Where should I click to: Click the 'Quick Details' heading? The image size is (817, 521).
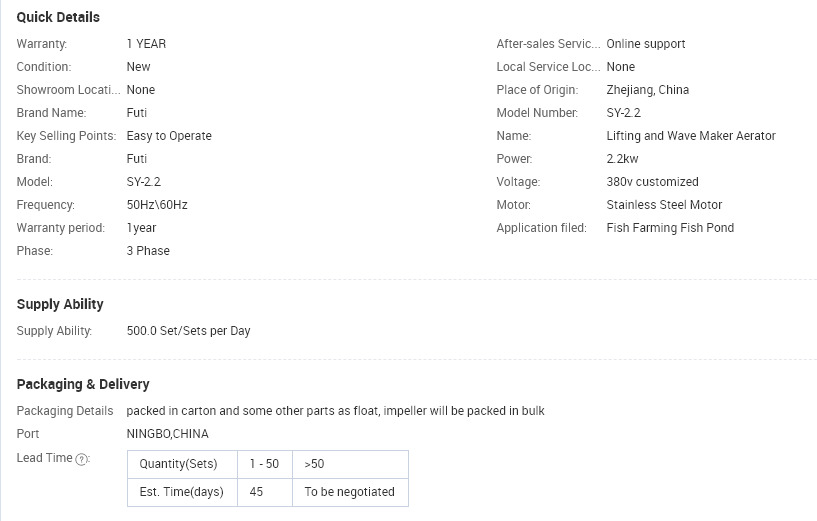pyautogui.click(x=58, y=17)
